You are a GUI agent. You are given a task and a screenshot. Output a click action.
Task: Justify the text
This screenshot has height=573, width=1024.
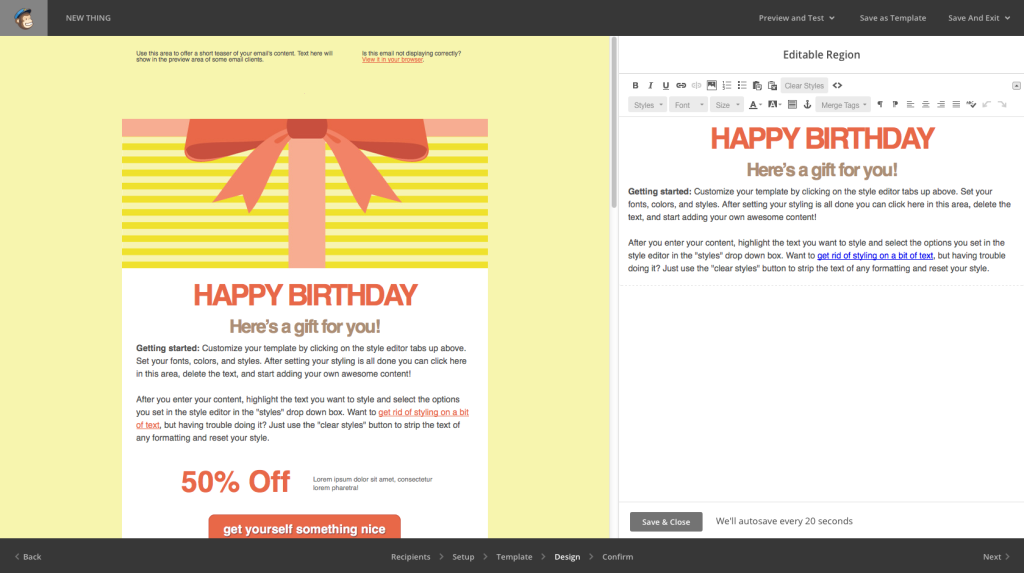956,105
